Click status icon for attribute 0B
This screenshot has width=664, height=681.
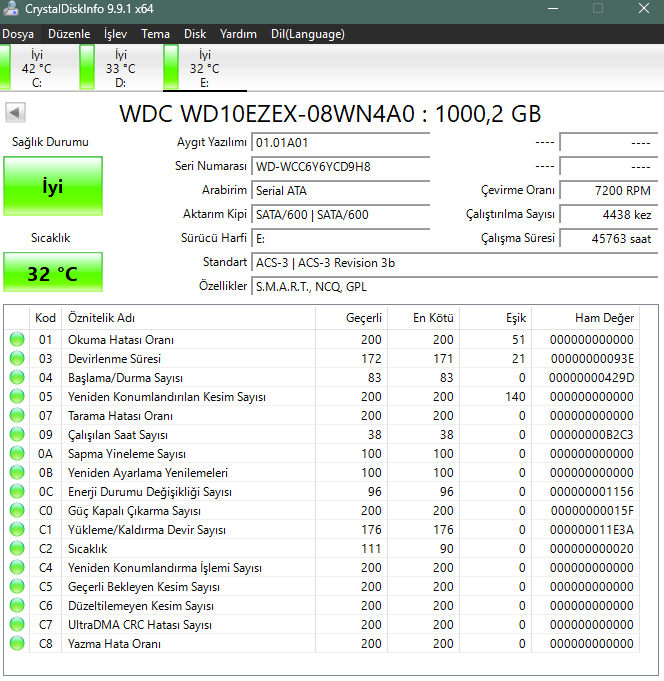tap(17, 472)
